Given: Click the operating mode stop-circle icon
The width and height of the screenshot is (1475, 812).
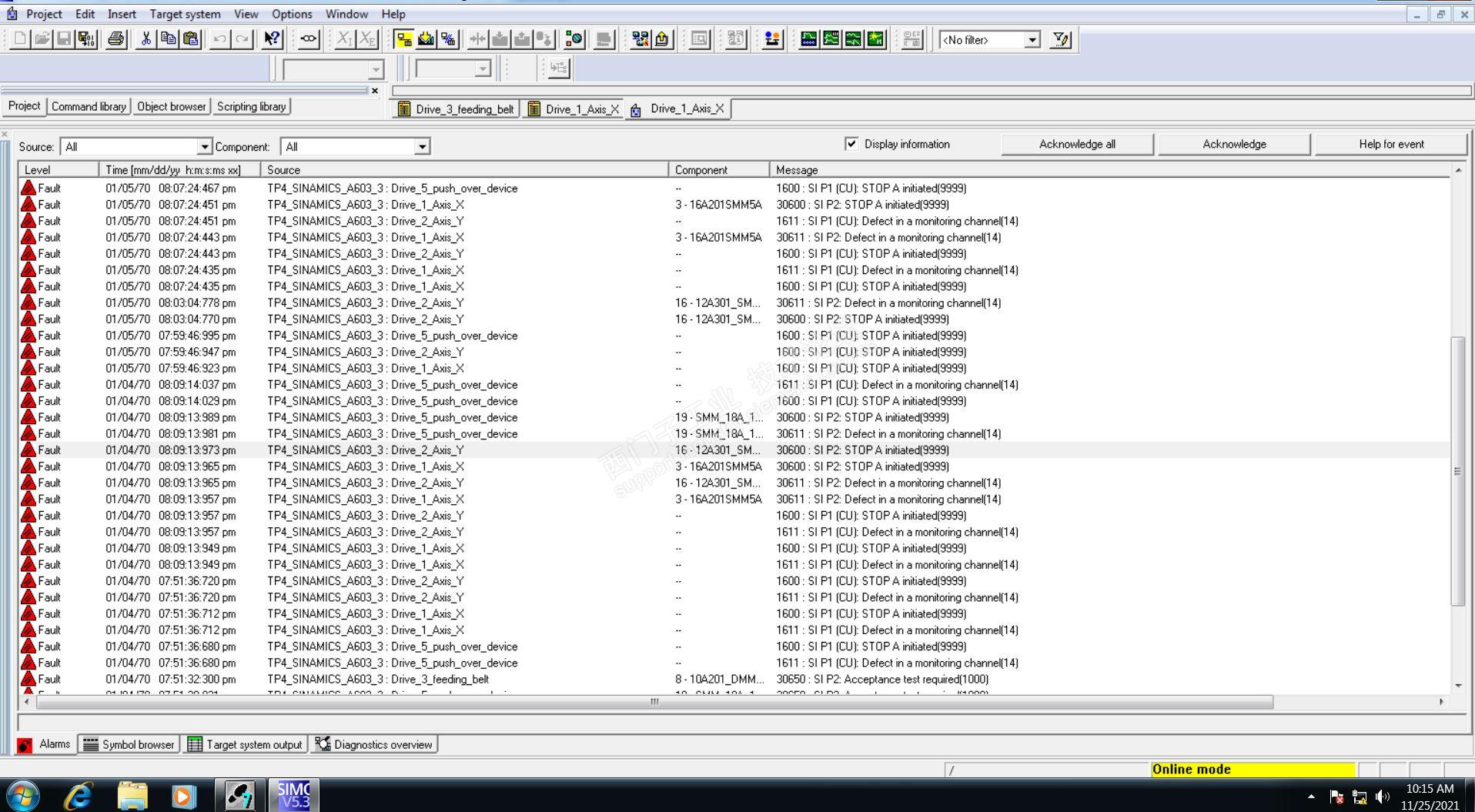Looking at the screenshot, I should tap(574, 39).
